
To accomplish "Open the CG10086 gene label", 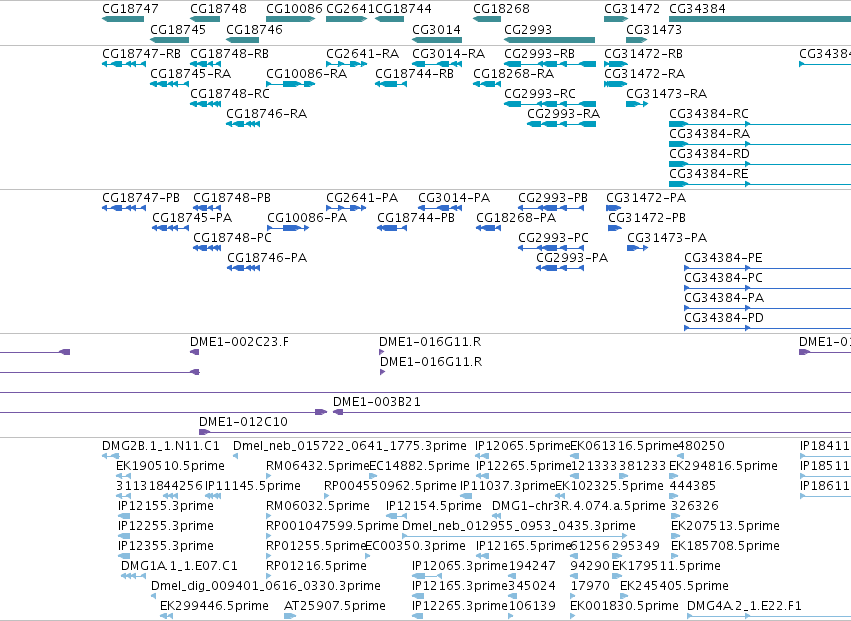I will point(294,9).
